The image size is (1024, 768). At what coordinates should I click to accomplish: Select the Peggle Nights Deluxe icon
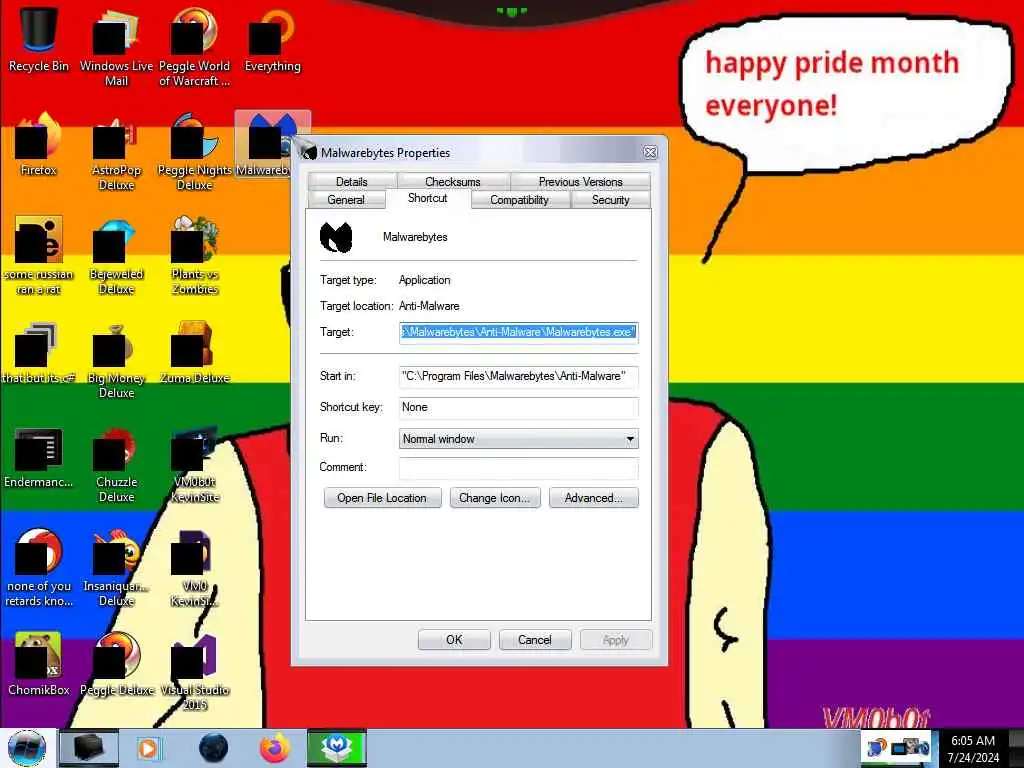coord(195,152)
